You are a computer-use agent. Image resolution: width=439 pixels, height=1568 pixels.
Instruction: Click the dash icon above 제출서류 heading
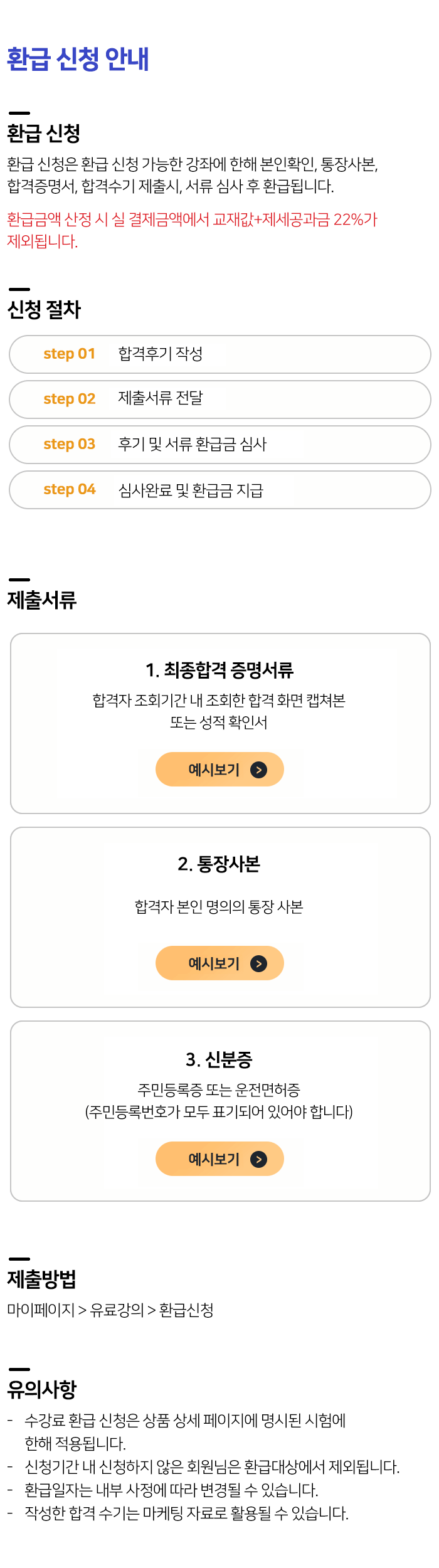tap(18, 580)
